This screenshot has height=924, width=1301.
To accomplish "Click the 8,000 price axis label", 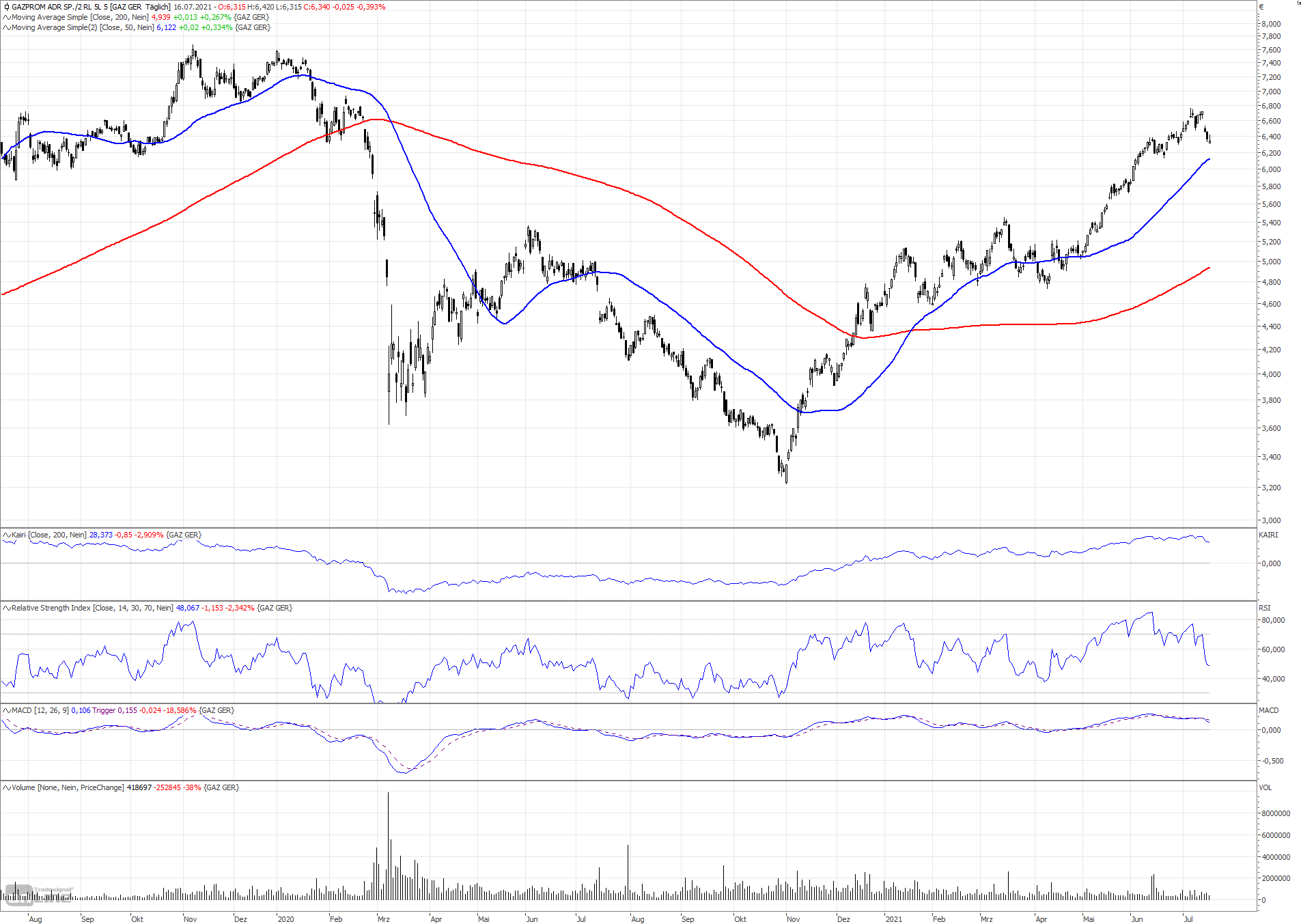I will tap(1271, 24).
